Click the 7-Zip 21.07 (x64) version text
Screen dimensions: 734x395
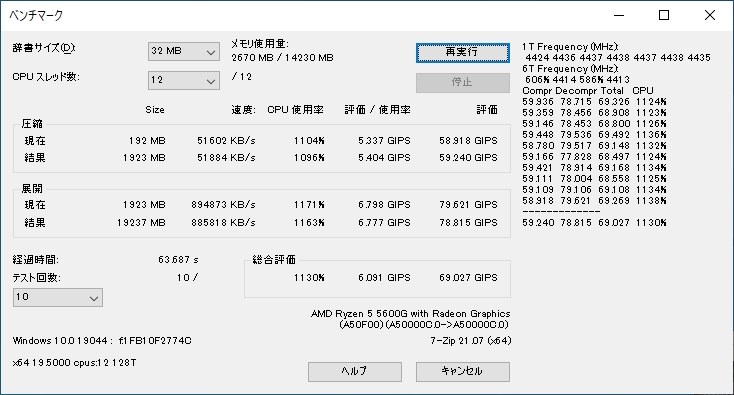[x=470, y=341]
